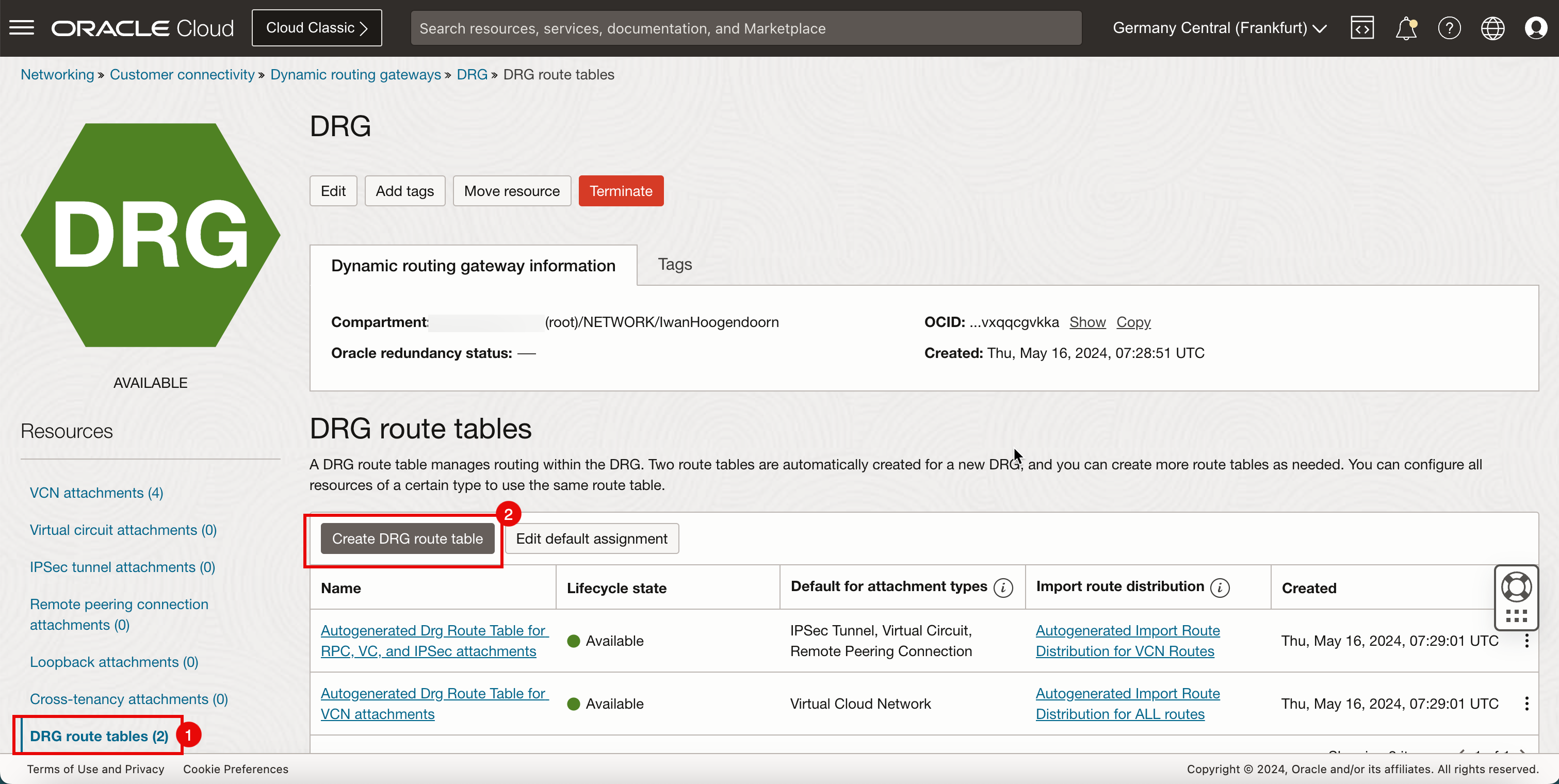This screenshot has height=784, width=1559.
Task: Click the Edit default assignment button
Action: (591, 539)
